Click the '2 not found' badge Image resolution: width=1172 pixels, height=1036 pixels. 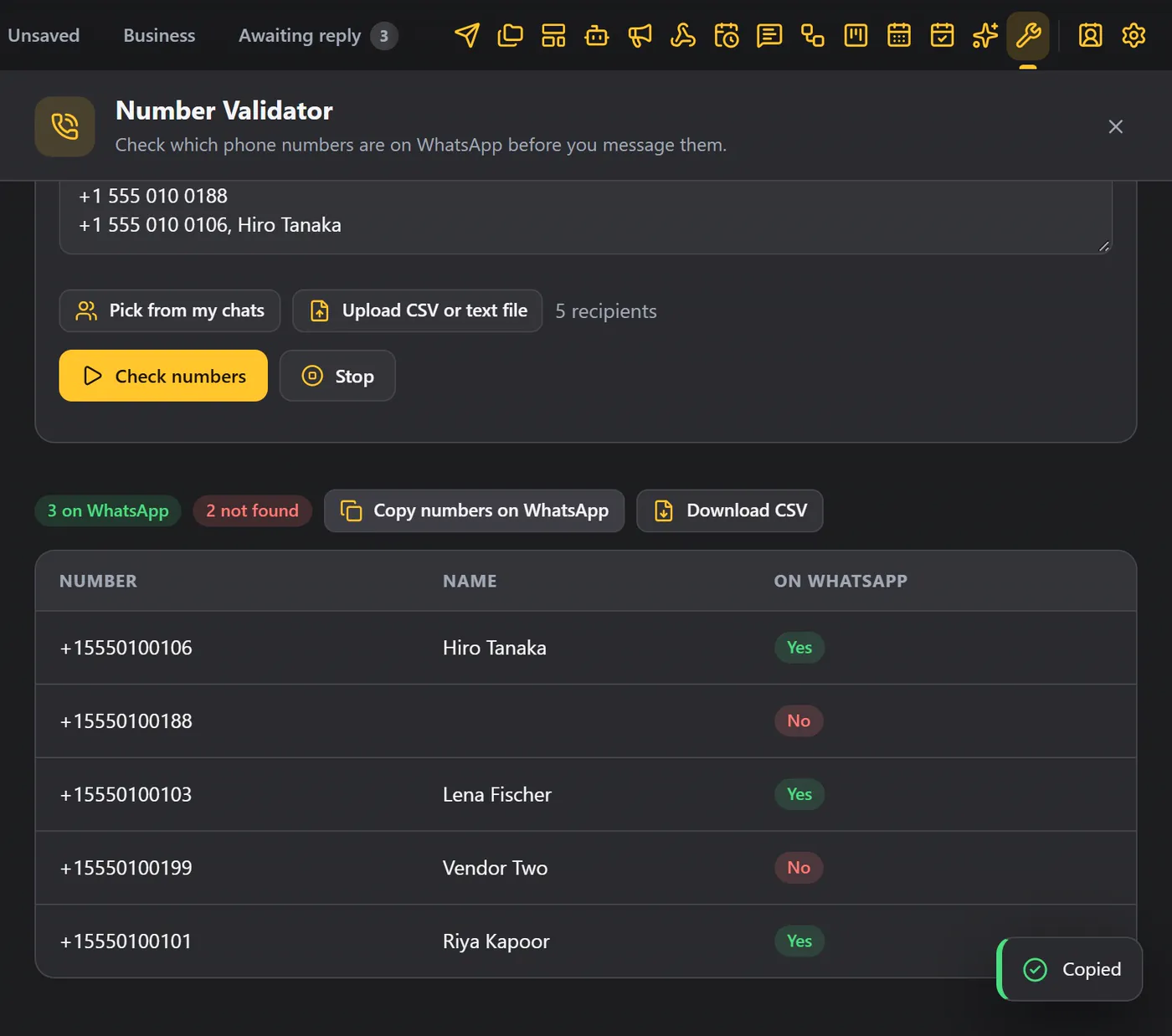click(252, 510)
